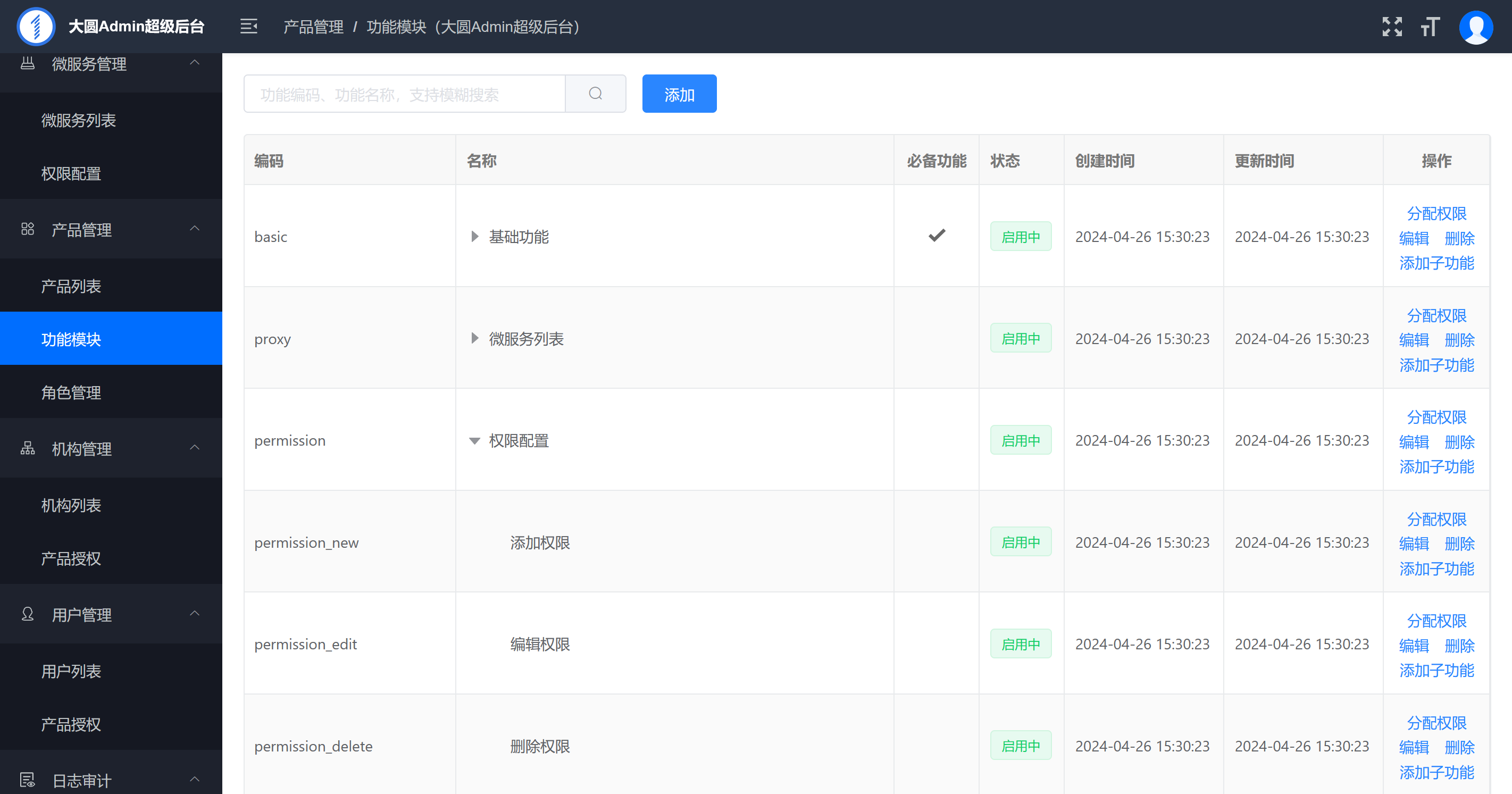Open the user avatar menu
The width and height of the screenshot is (1512, 794).
(x=1476, y=27)
